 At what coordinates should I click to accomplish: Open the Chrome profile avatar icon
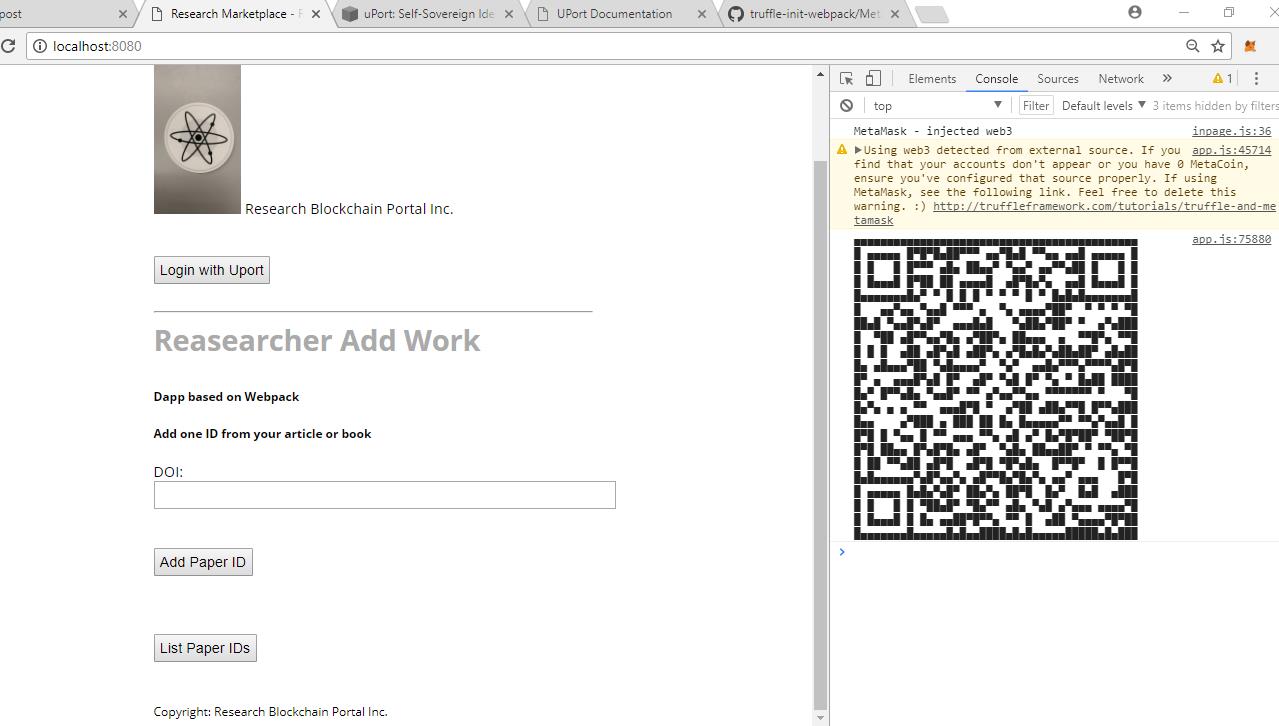(x=1135, y=12)
